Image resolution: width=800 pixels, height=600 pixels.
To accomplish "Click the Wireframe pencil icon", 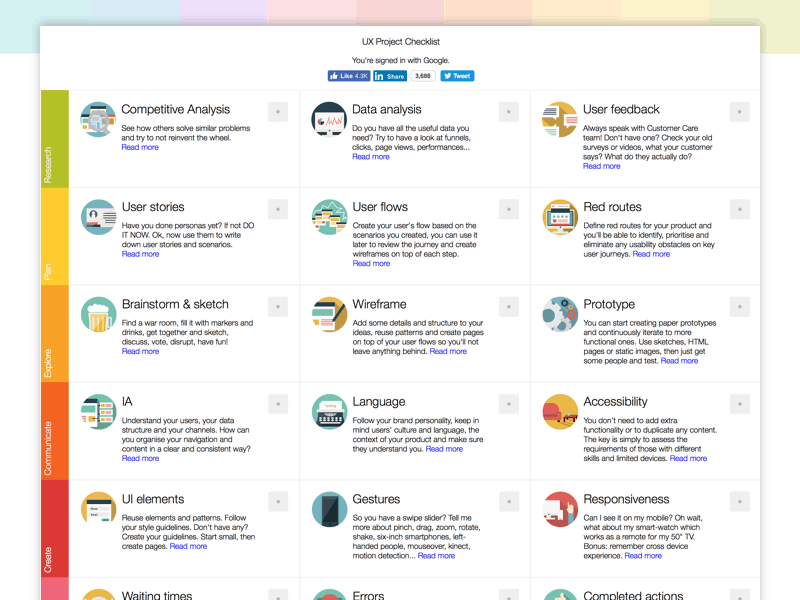I will [329, 314].
